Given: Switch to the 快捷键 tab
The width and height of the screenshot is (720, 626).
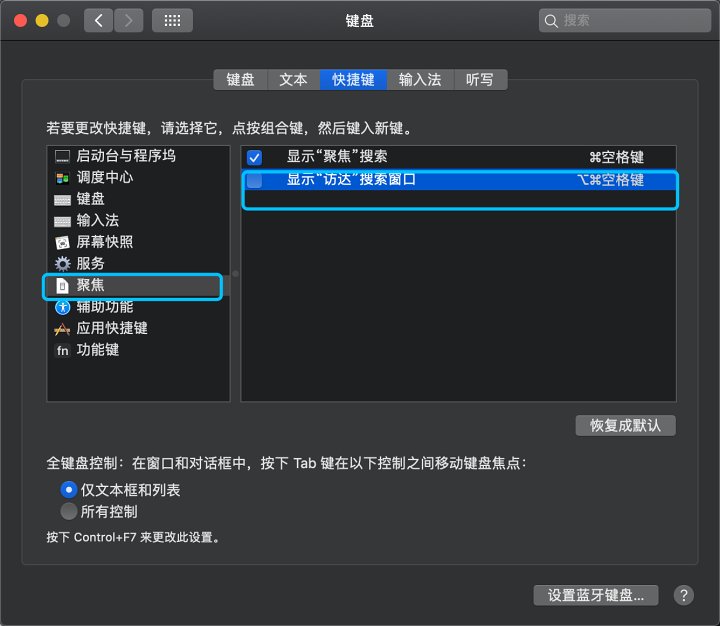Looking at the screenshot, I should 353,79.
